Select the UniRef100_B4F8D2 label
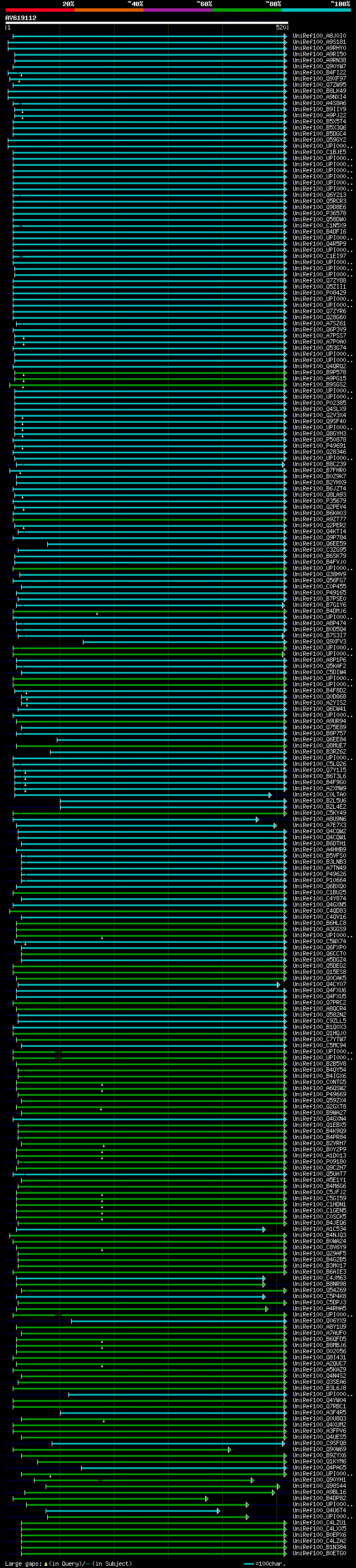Screen dimensions: 356x1568 pos(319,690)
